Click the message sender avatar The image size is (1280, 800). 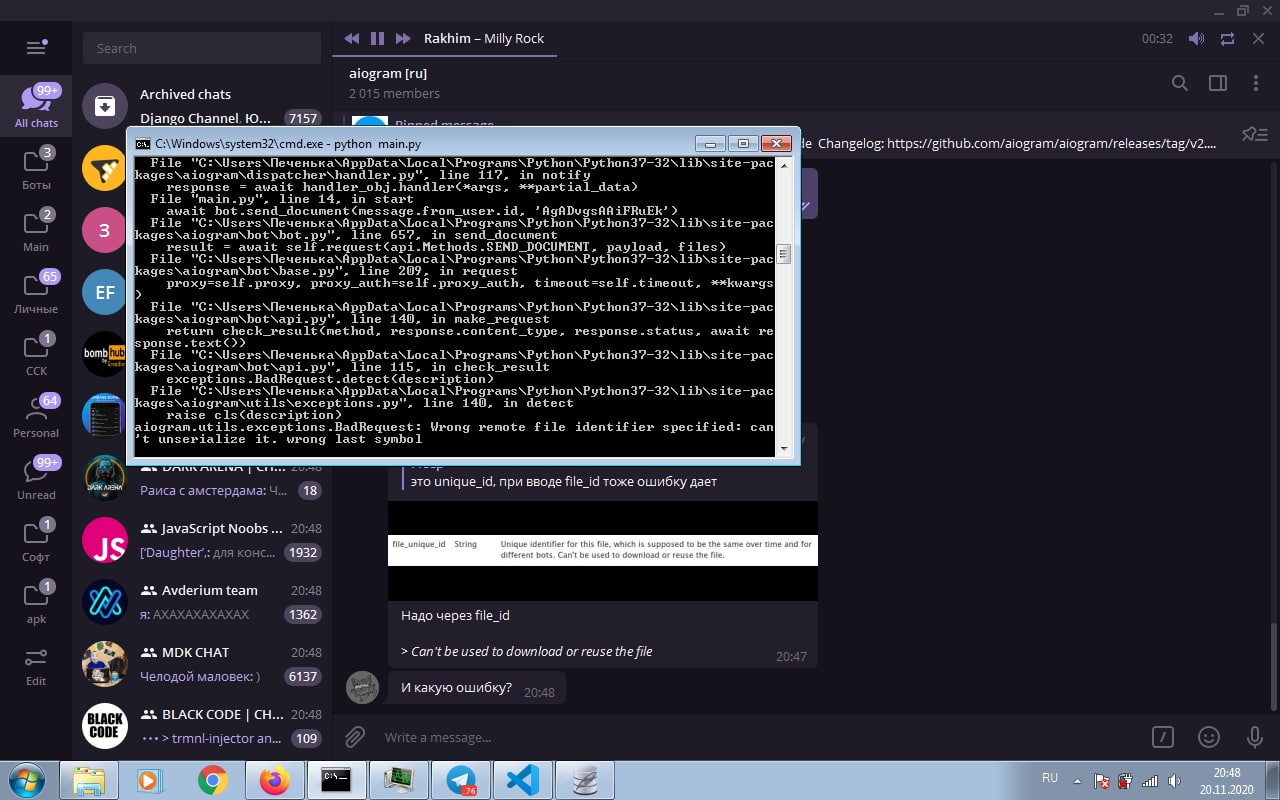(363, 687)
